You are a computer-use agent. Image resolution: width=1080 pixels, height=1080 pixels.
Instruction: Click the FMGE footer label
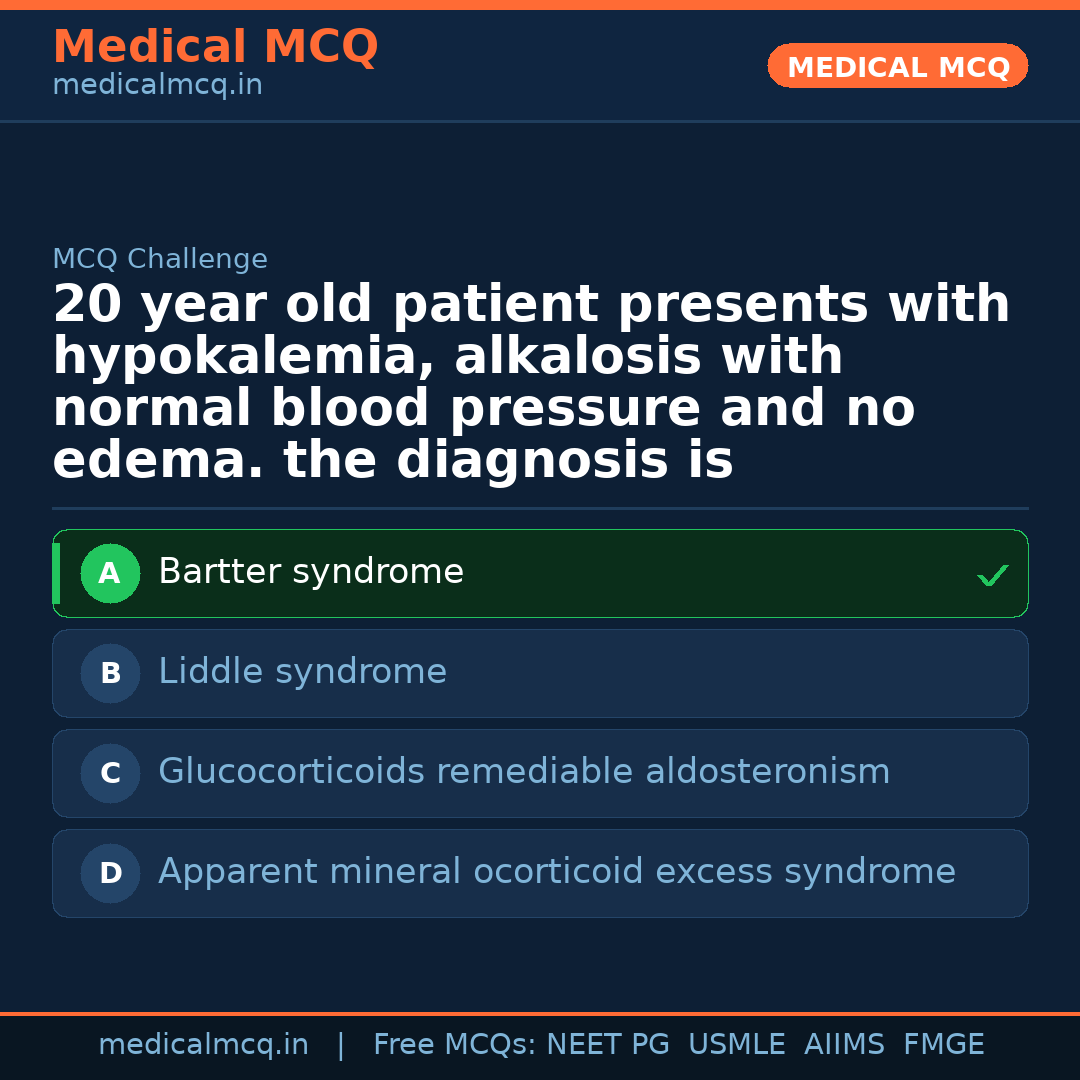[x=944, y=1045]
